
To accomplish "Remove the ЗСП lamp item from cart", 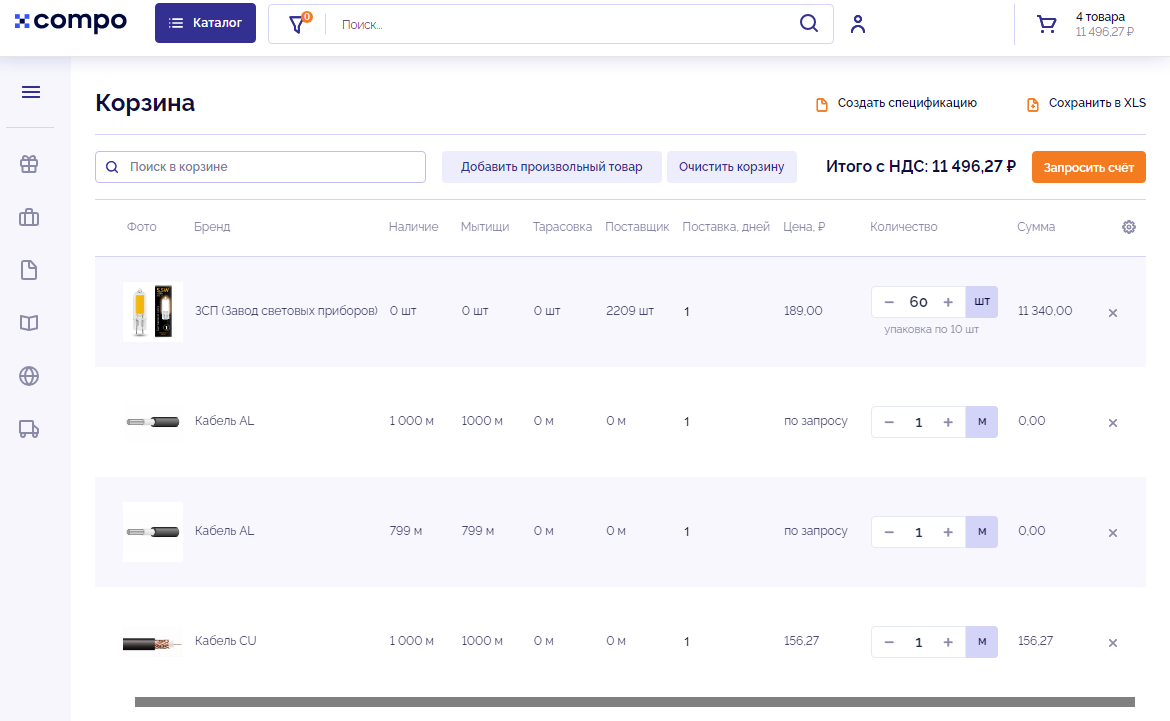I will [x=1113, y=313].
